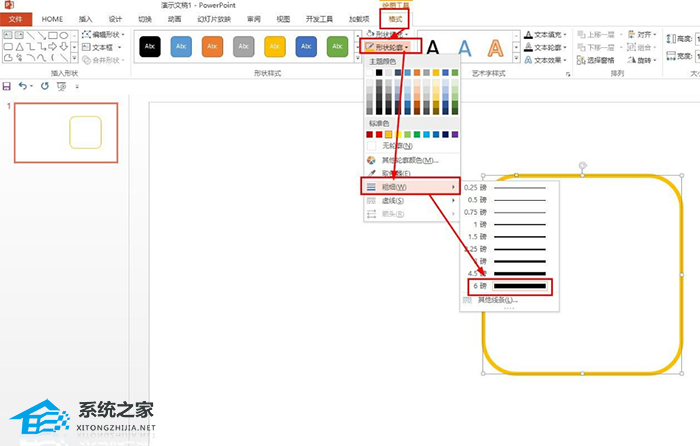Viewport: 700px width, 446px height.
Task: Open the 旋转 rotate dropdown
Action: (x=642, y=60)
